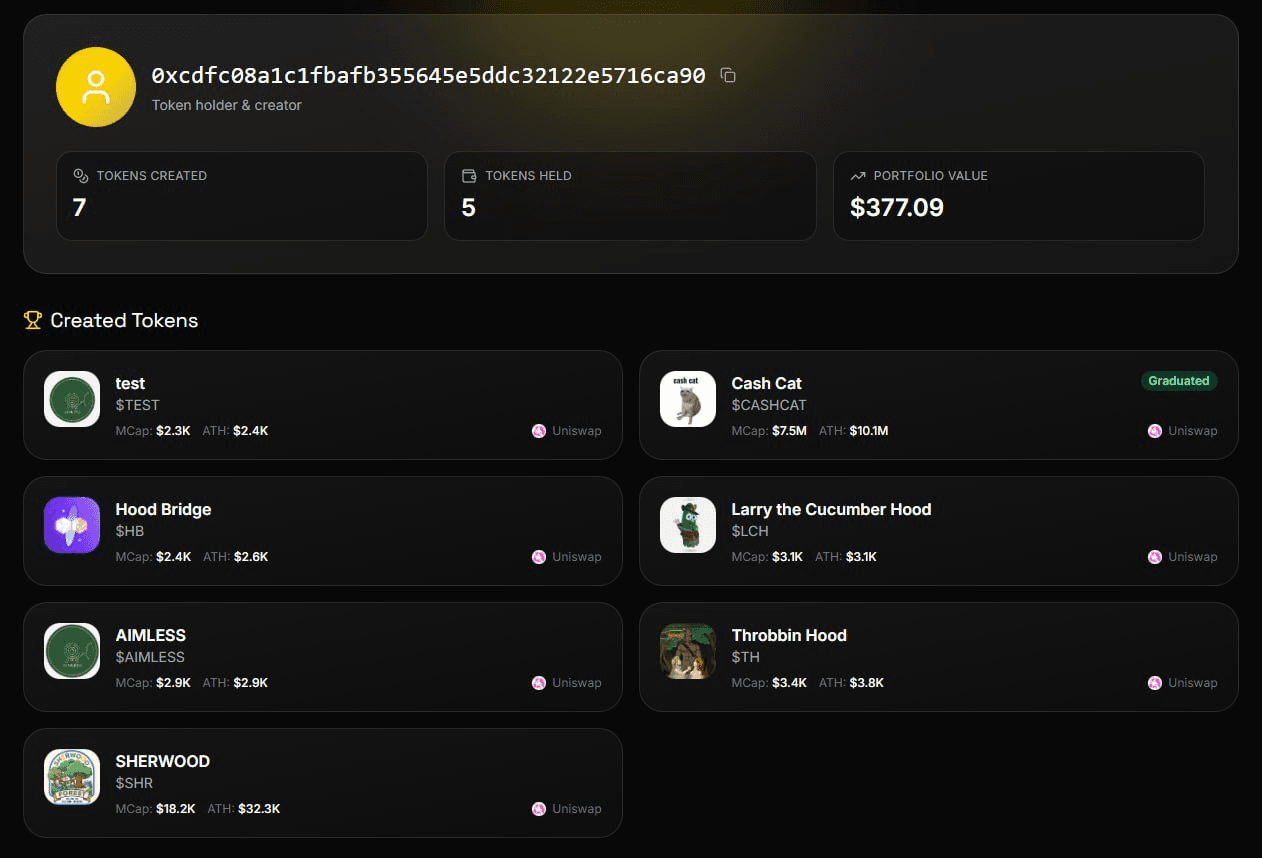This screenshot has width=1262, height=858.
Task: Click the SHERWOOD forest token logo
Action: tap(72, 777)
